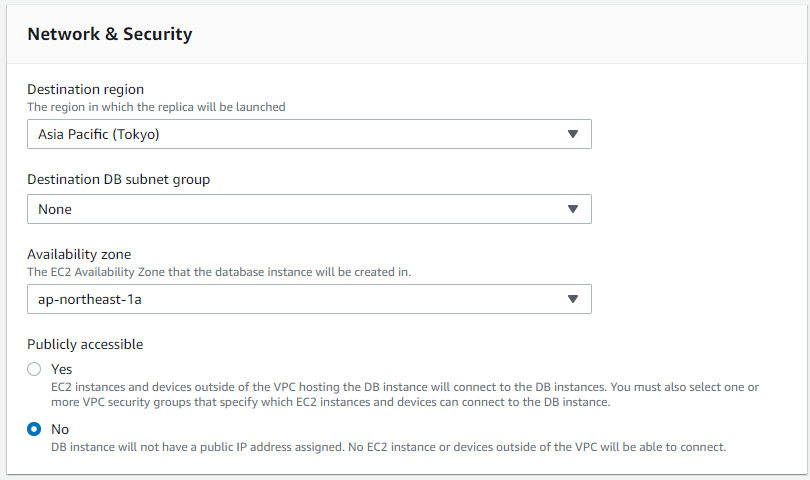Click the description text under No option
Image resolution: width=810 pixels, height=480 pixels.
(x=388, y=446)
